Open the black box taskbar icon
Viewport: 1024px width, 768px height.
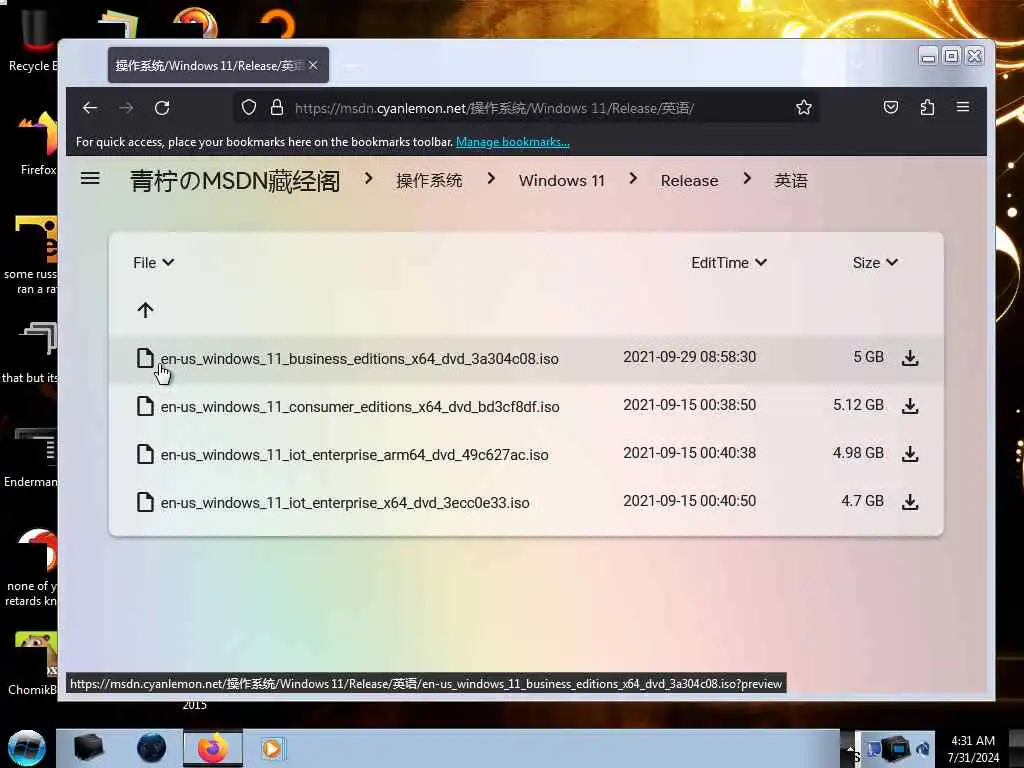pyautogui.click(x=89, y=748)
